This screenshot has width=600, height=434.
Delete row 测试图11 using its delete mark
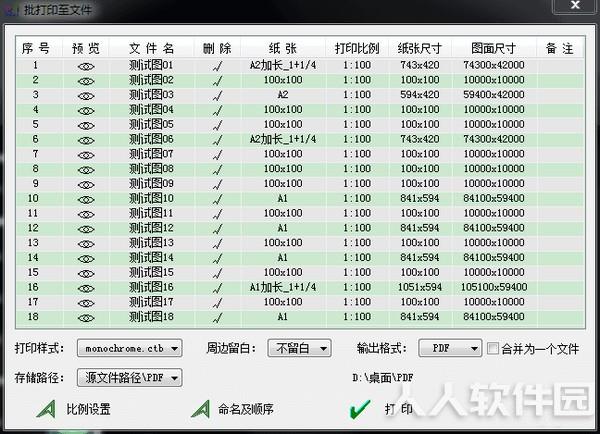217,214
